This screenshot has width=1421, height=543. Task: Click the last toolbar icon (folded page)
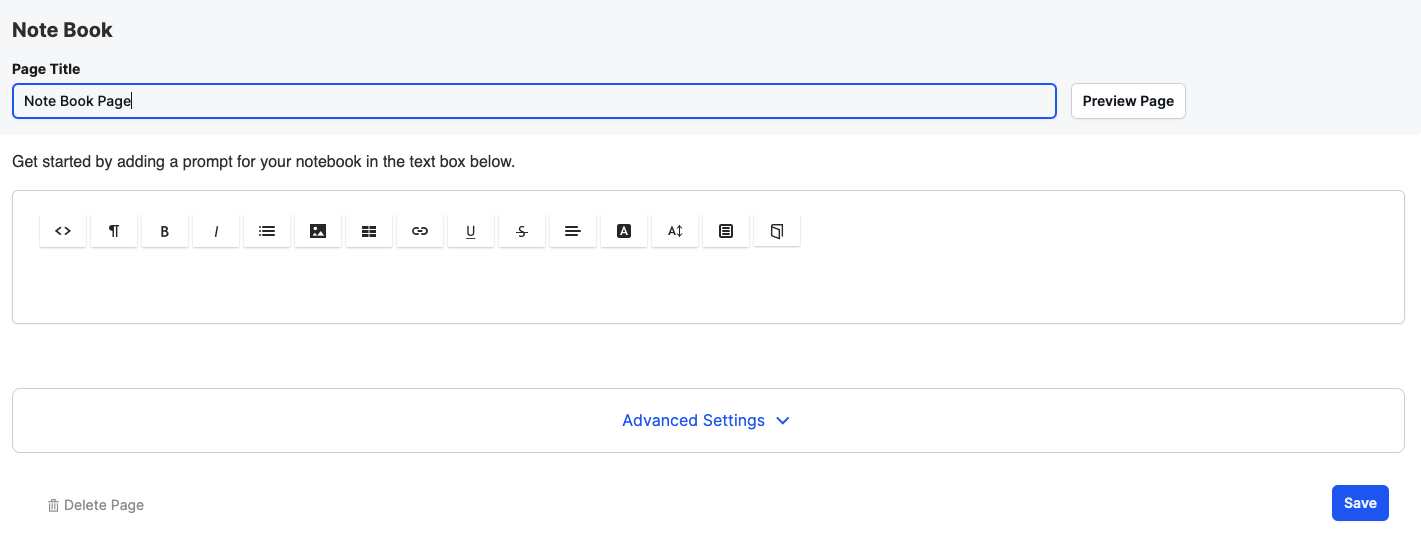coord(777,231)
